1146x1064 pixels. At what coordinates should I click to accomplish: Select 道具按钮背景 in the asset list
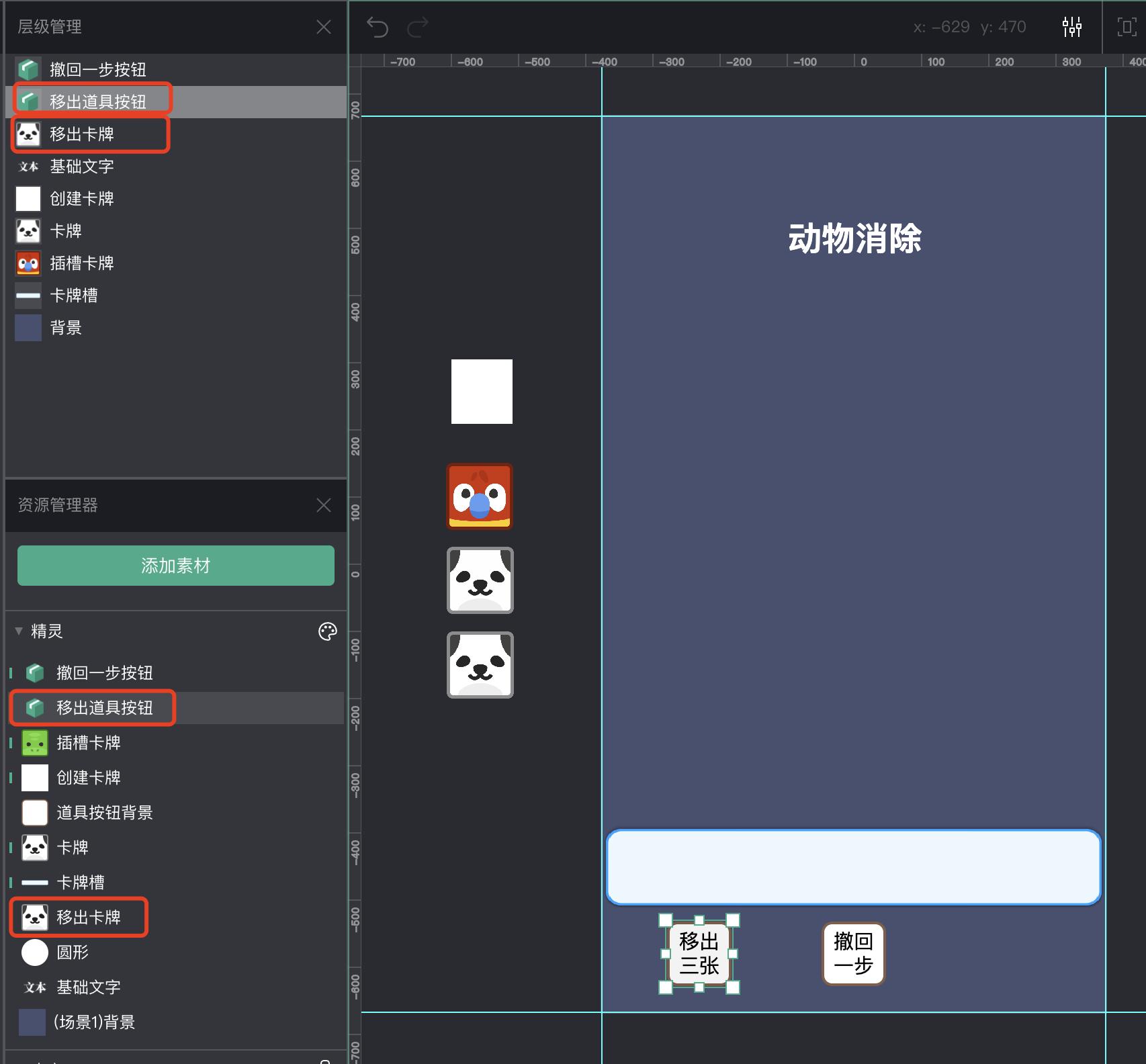[x=104, y=813]
